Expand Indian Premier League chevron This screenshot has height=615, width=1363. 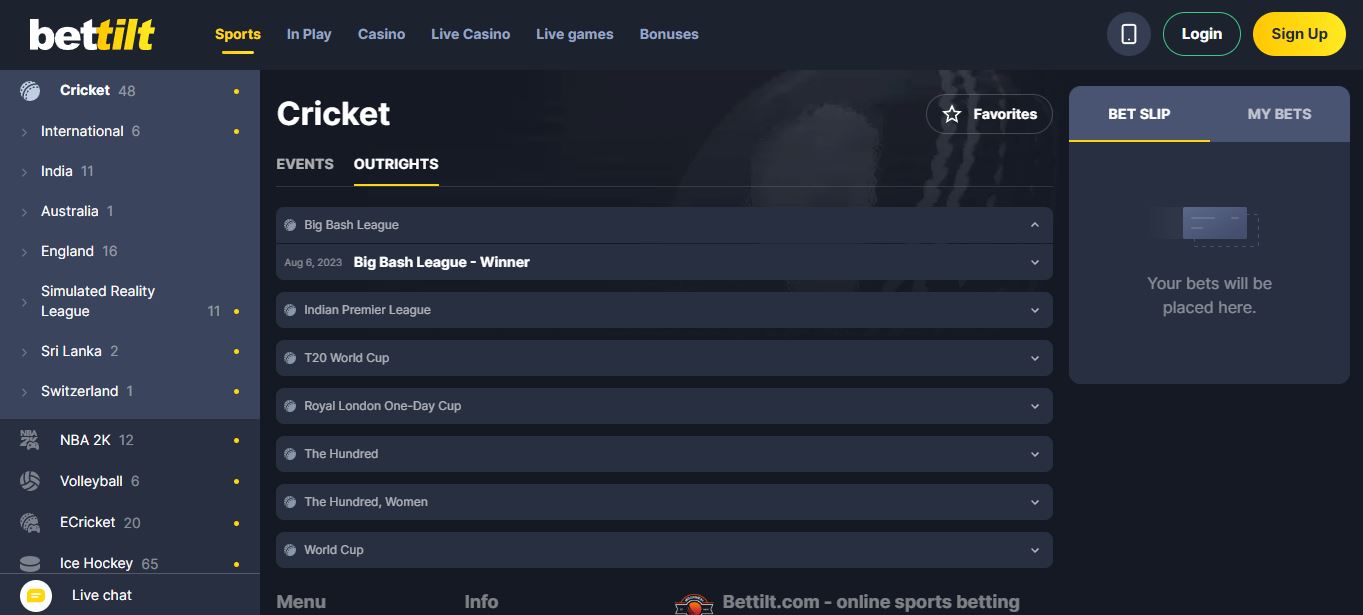1035,310
